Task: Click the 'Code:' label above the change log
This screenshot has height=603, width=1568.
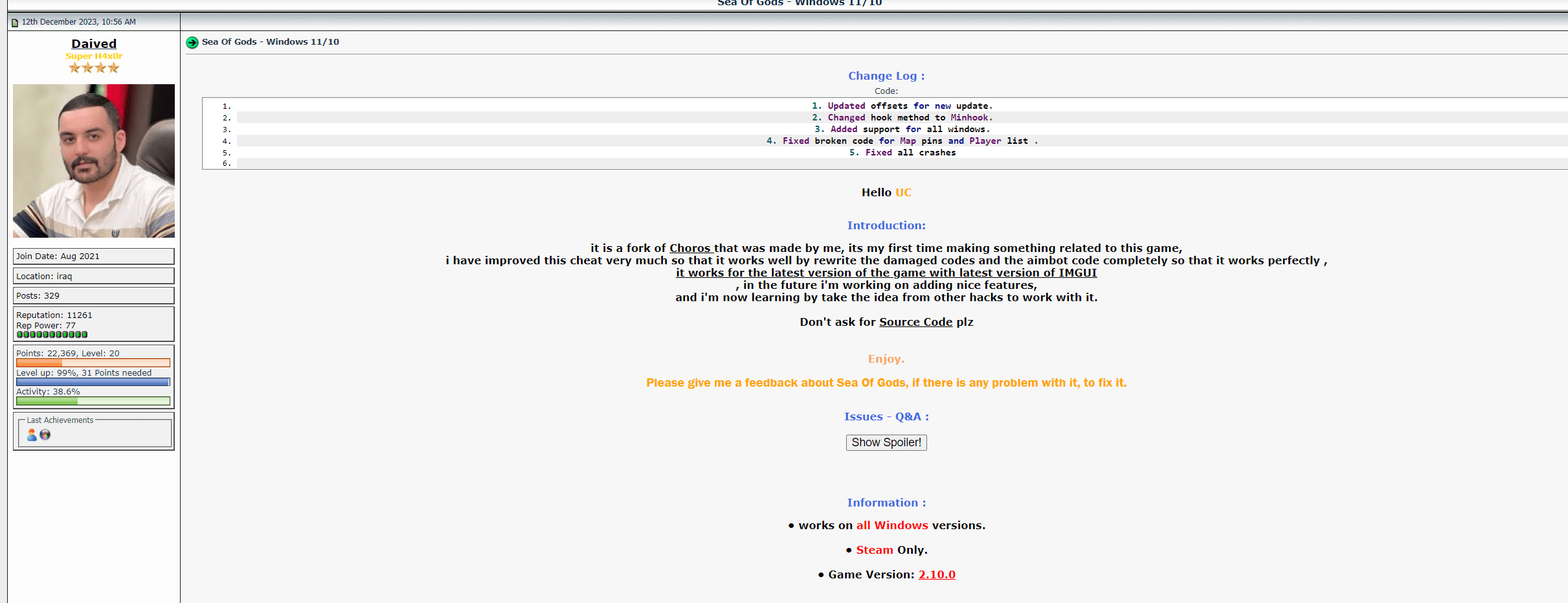Action: [x=886, y=91]
